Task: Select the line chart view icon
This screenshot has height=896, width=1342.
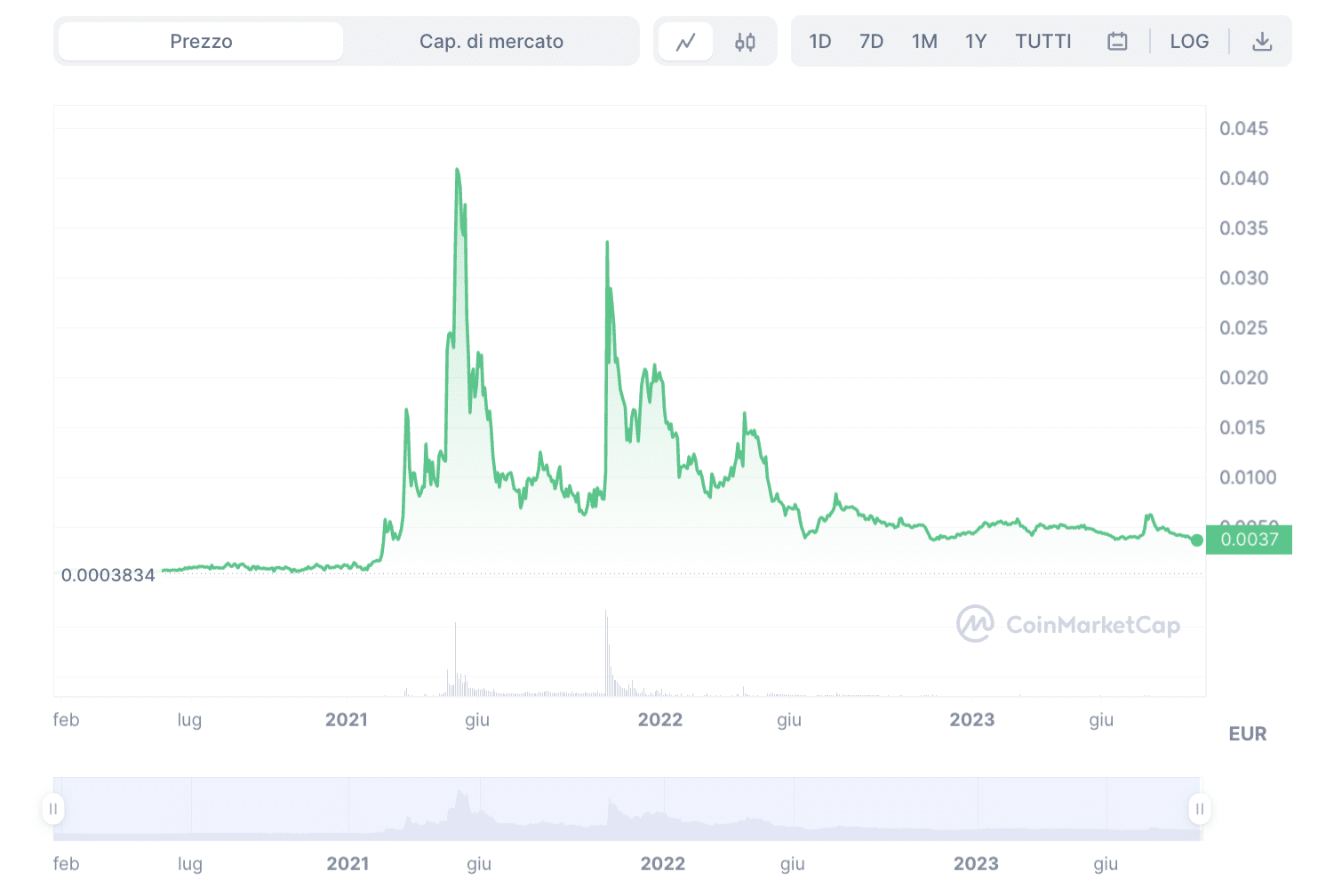Action: coord(685,42)
